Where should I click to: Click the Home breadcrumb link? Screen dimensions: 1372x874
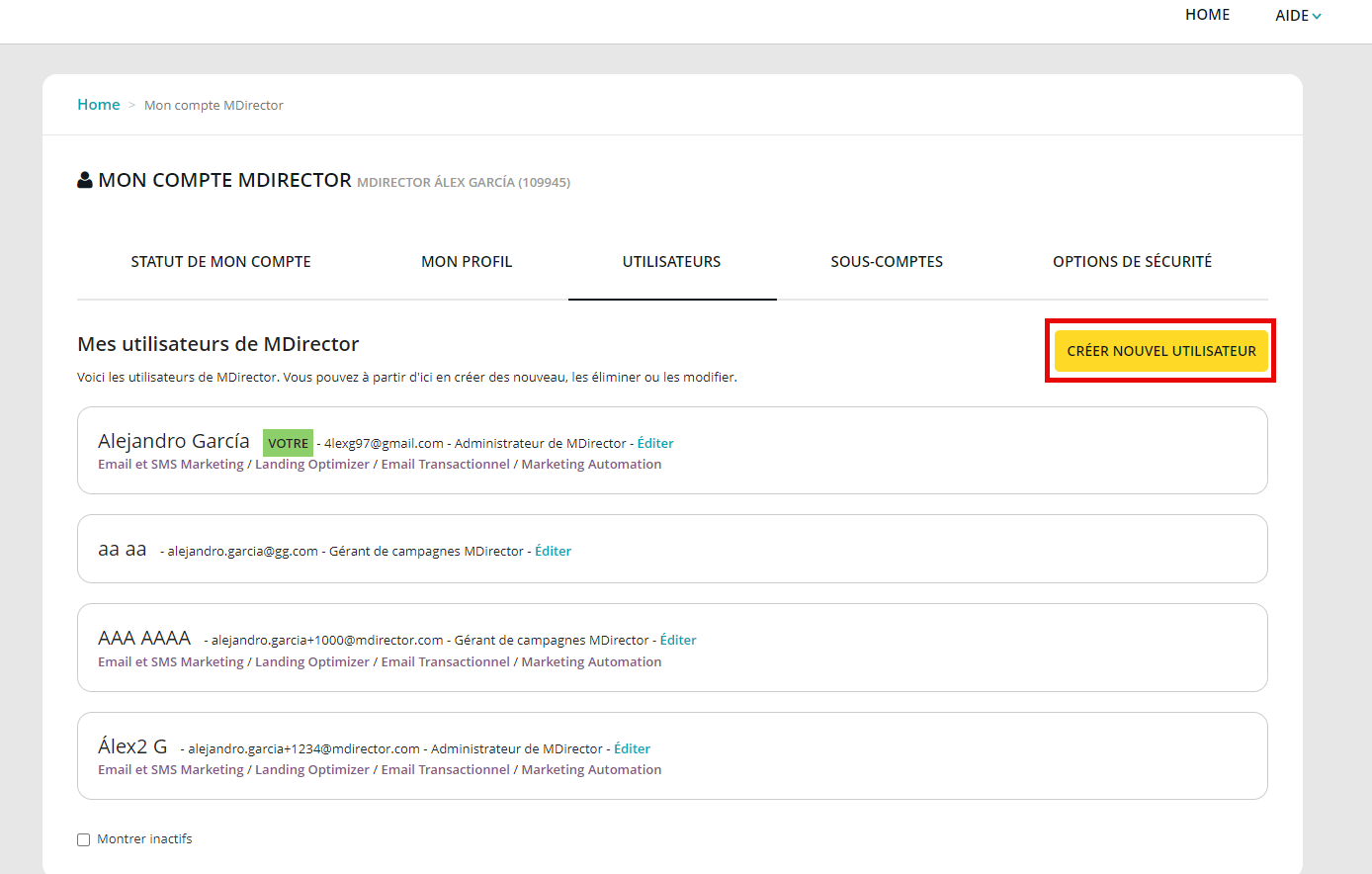click(x=98, y=105)
